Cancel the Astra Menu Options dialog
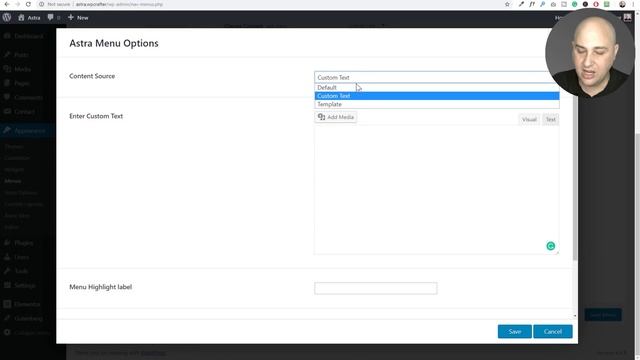Image resolution: width=640 pixels, height=360 pixels. [553, 331]
